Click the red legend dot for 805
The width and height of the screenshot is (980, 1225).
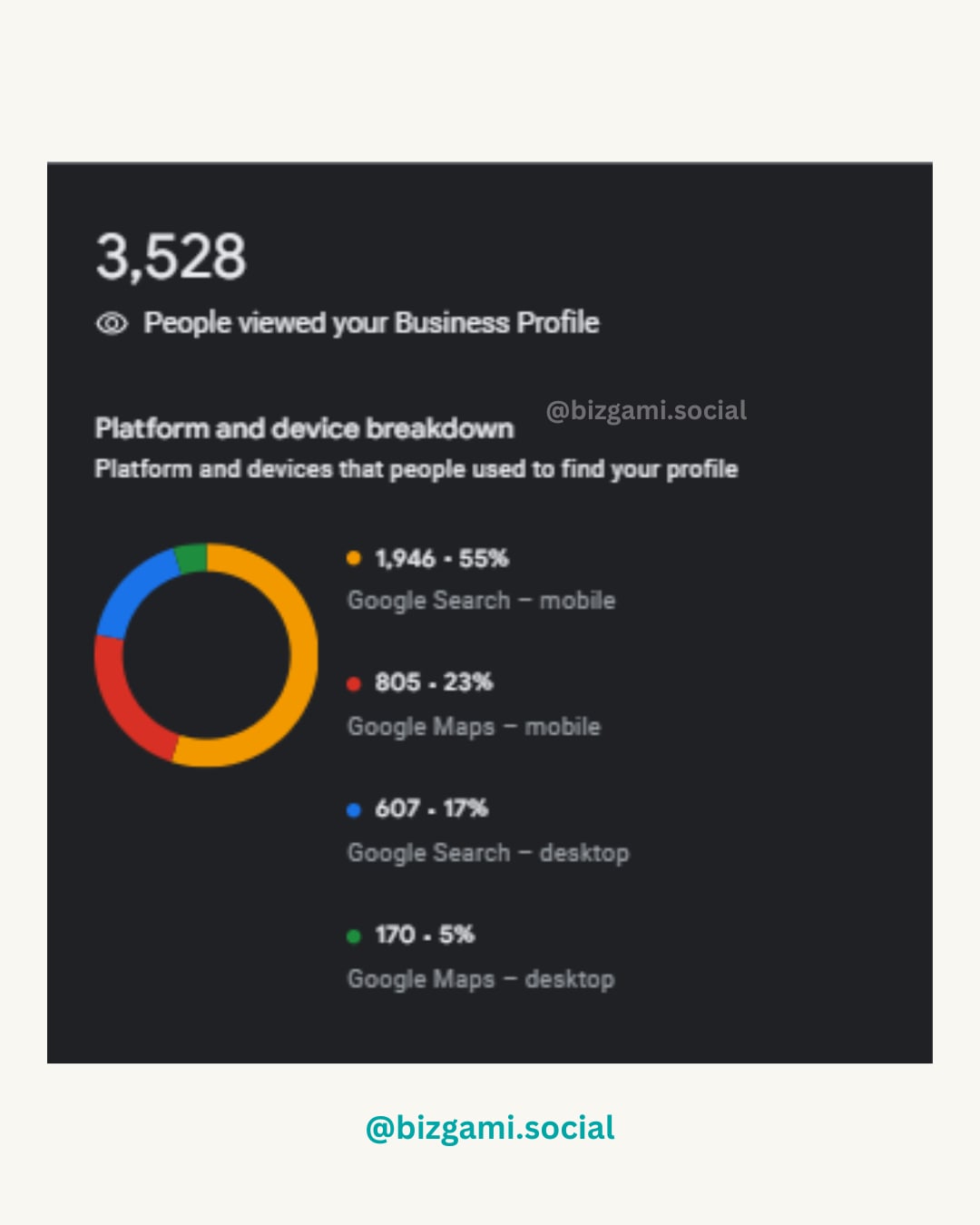tap(354, 683)
